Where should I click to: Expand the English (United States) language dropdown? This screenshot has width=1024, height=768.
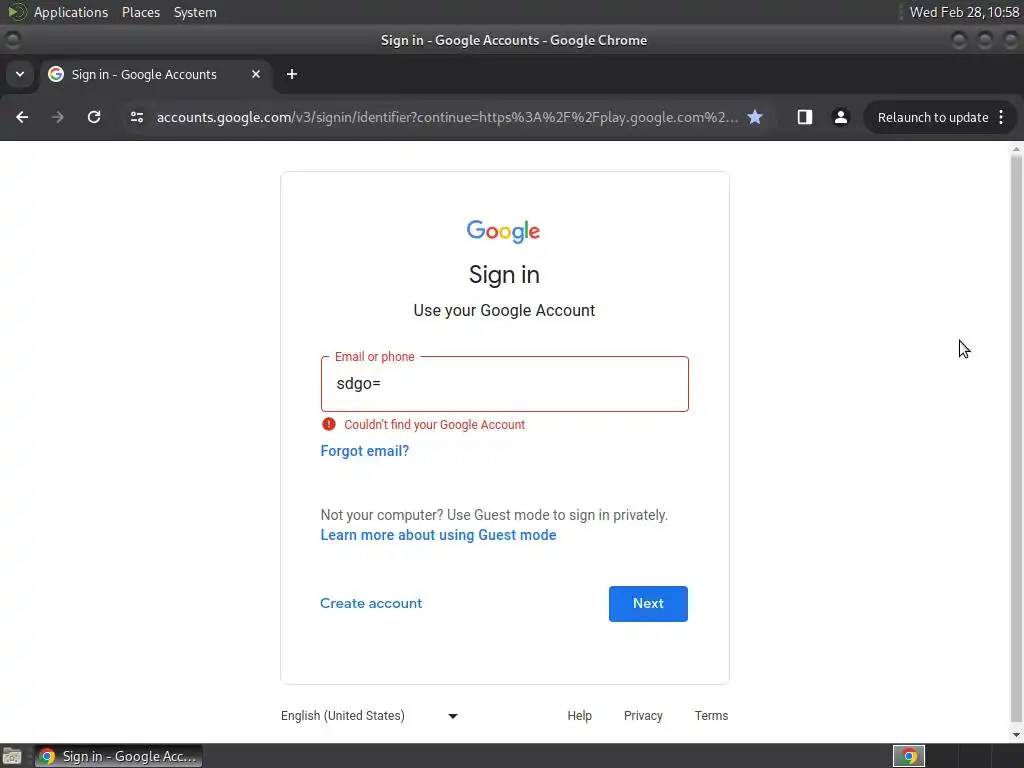coord(370,716)
